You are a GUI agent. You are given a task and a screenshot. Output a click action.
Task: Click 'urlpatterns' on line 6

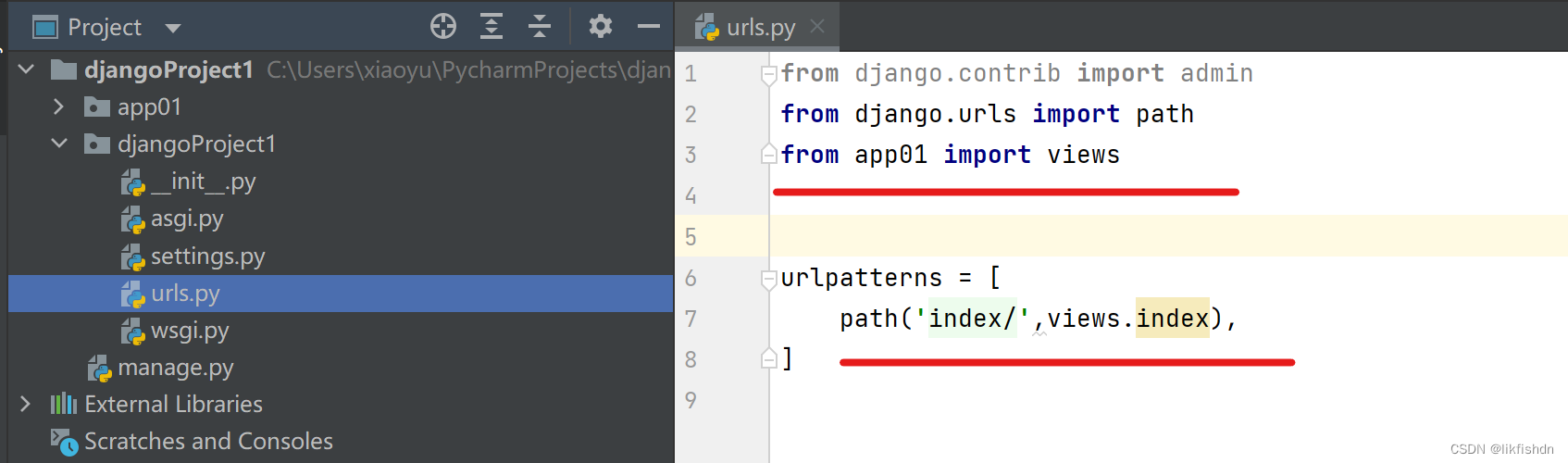coord(861,278)
